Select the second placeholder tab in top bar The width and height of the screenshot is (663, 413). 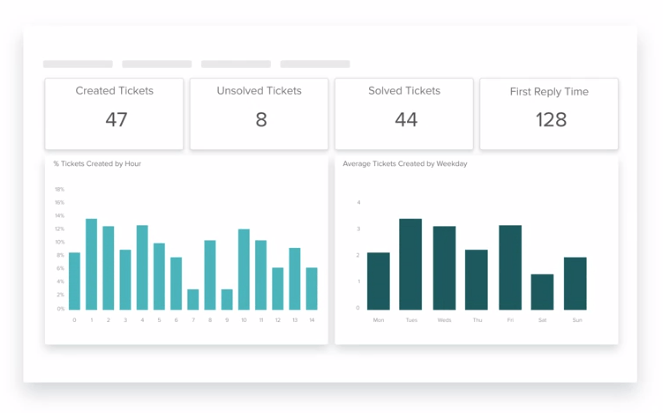tap(157, 64)
